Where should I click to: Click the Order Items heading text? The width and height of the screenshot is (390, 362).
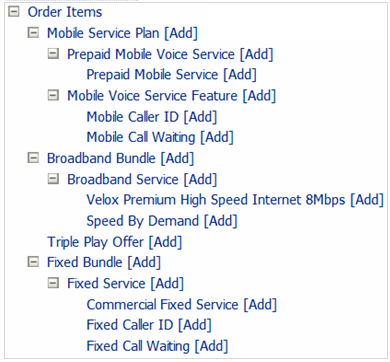(65, 12)
